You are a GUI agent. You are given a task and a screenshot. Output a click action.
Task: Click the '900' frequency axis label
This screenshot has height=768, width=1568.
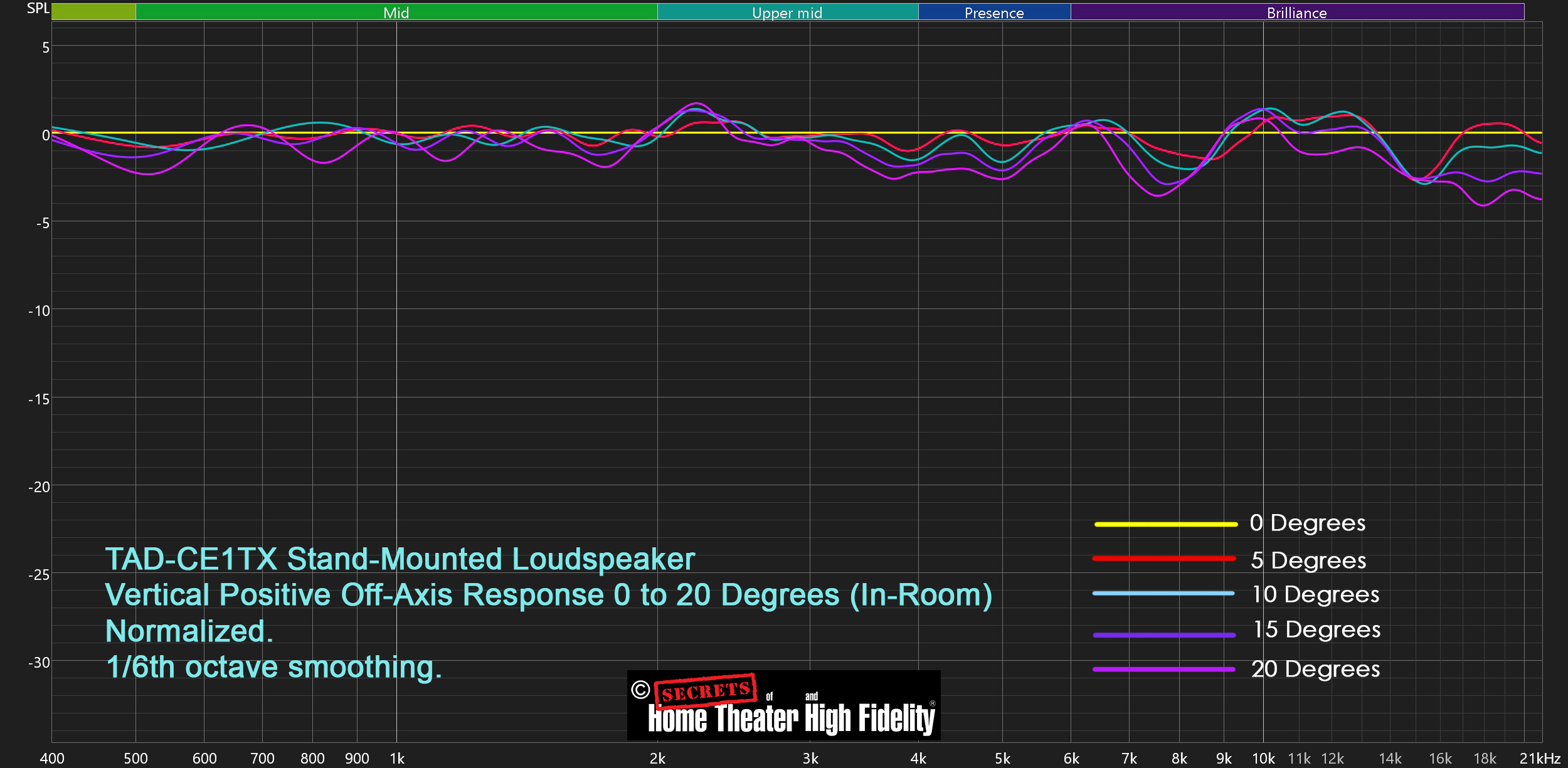357,759
